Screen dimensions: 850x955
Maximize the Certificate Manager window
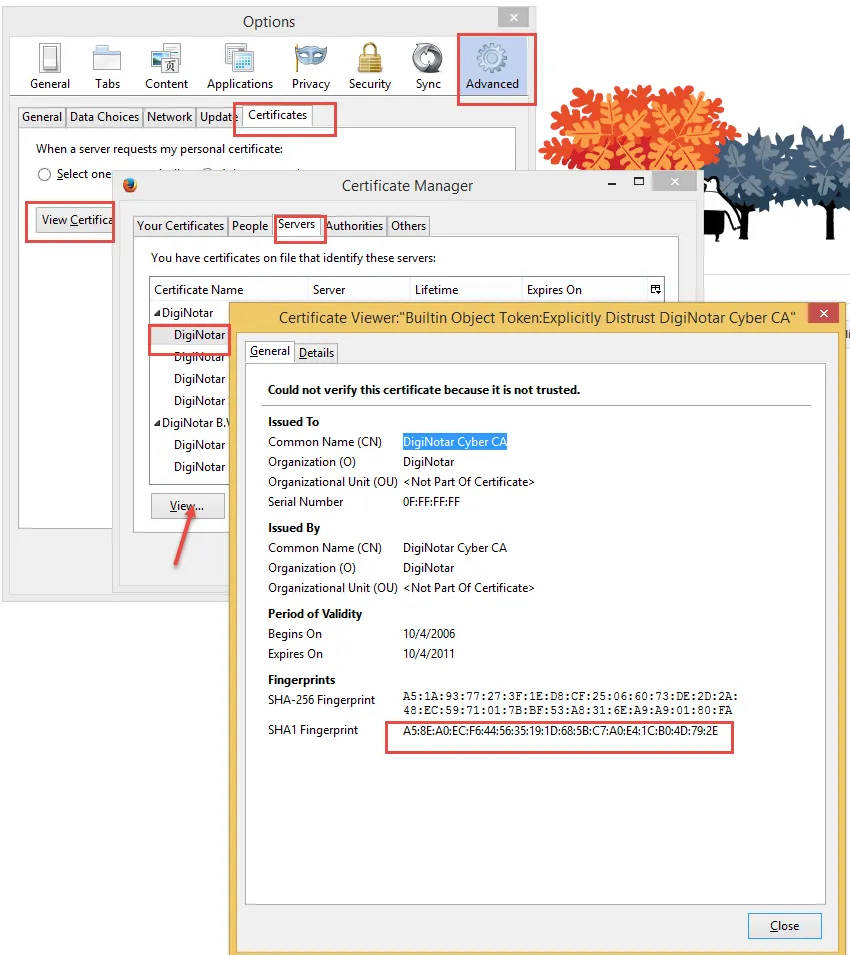coord(639,181)
